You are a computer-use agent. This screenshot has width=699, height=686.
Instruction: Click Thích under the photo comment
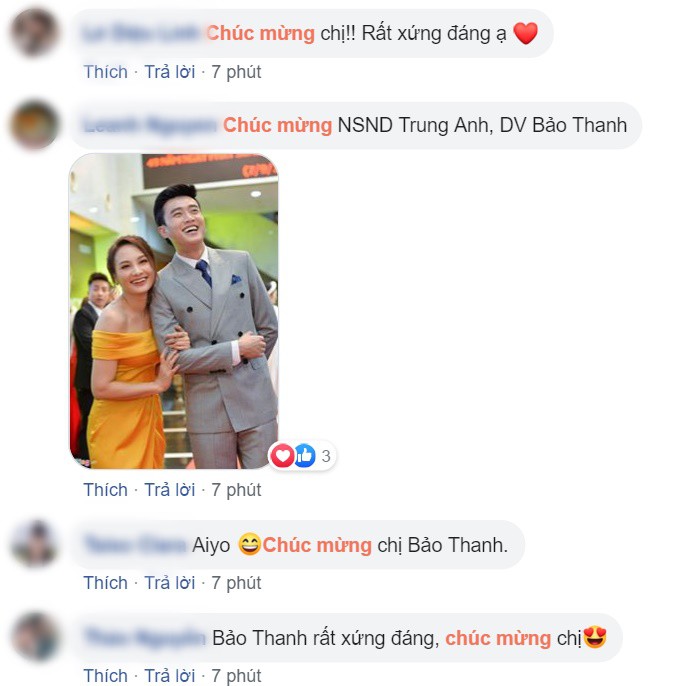pos(106,490)
